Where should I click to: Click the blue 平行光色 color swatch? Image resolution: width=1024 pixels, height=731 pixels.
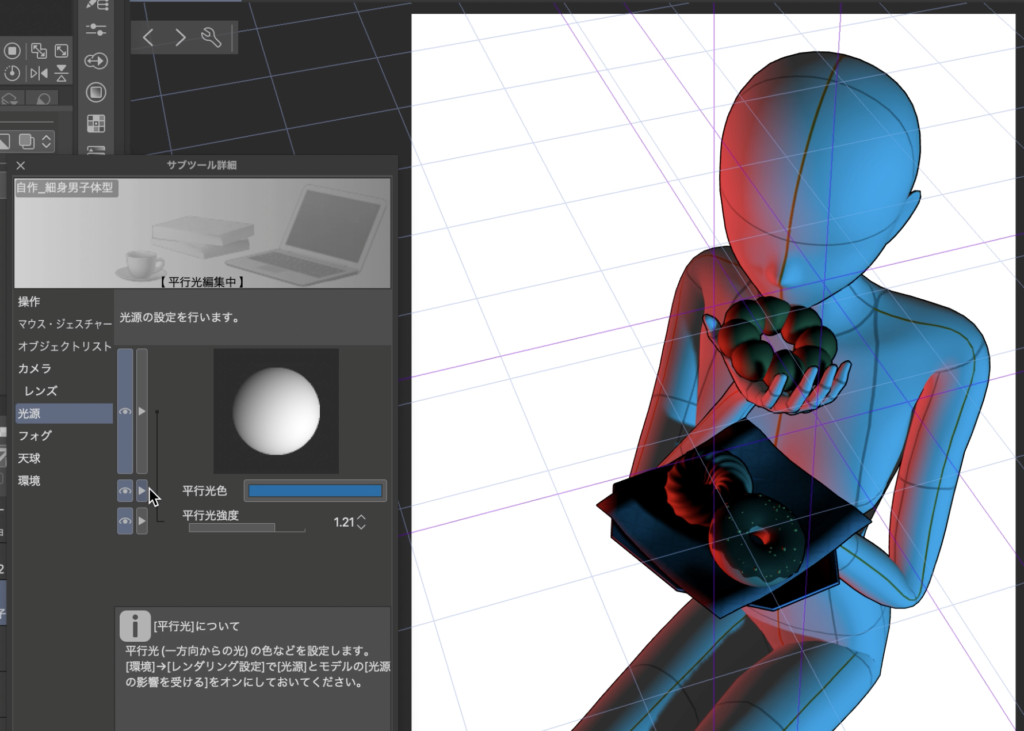315,491
